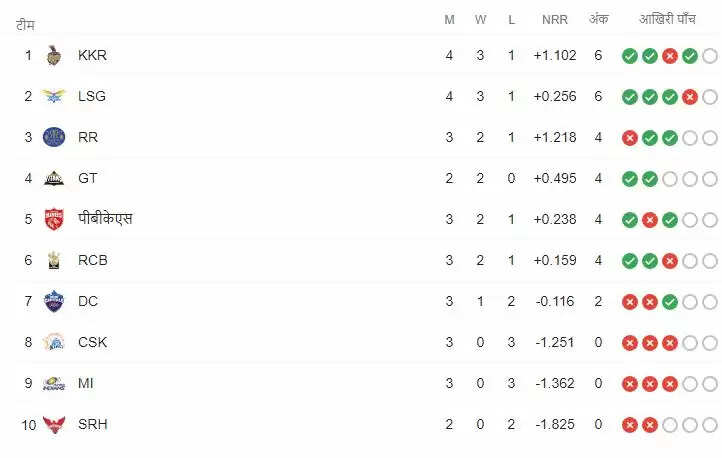Click the आखिरी पाँच column header

point(669,20)
